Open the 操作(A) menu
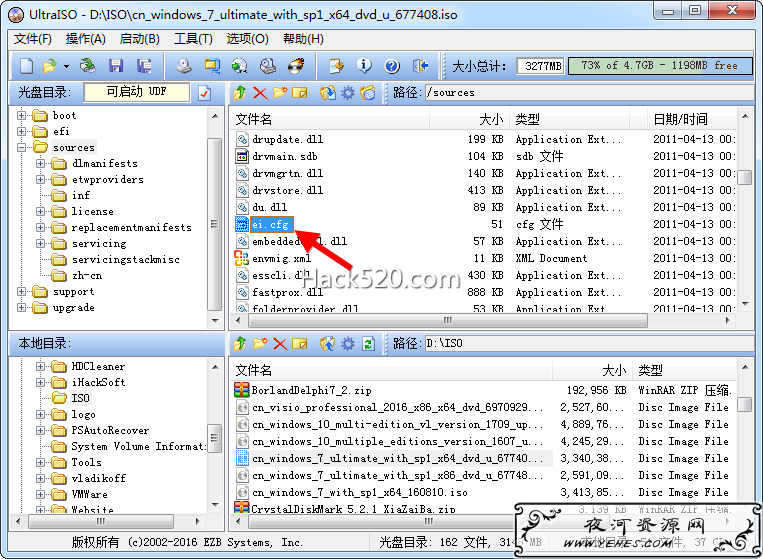Viewport: 763px width, 559px height. pyautogui.click(x=86, y=39)
